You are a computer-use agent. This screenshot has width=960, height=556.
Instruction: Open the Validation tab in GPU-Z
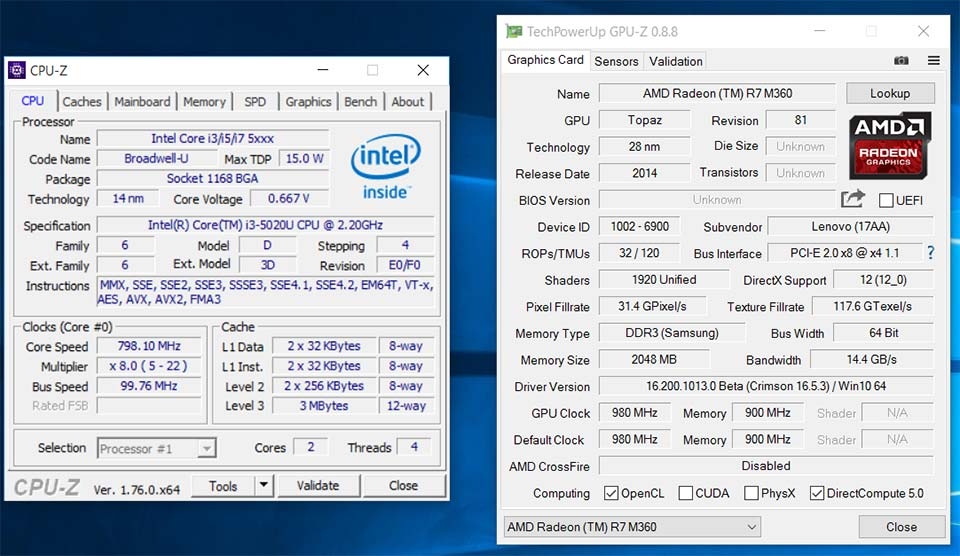(x=676, y=61)
